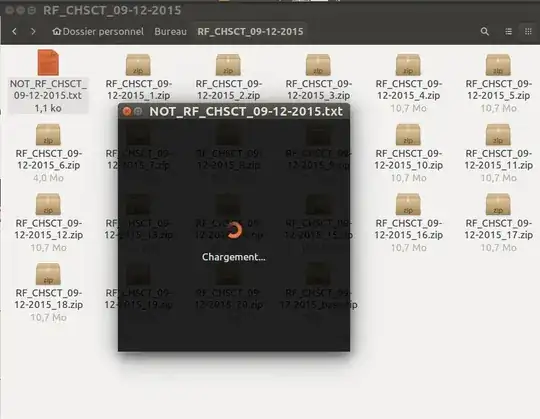Click the NOT_RF_CHSCT_09-12-2015.txt preview title text
This screenshot has width=540, height=419.
point(246,112)
